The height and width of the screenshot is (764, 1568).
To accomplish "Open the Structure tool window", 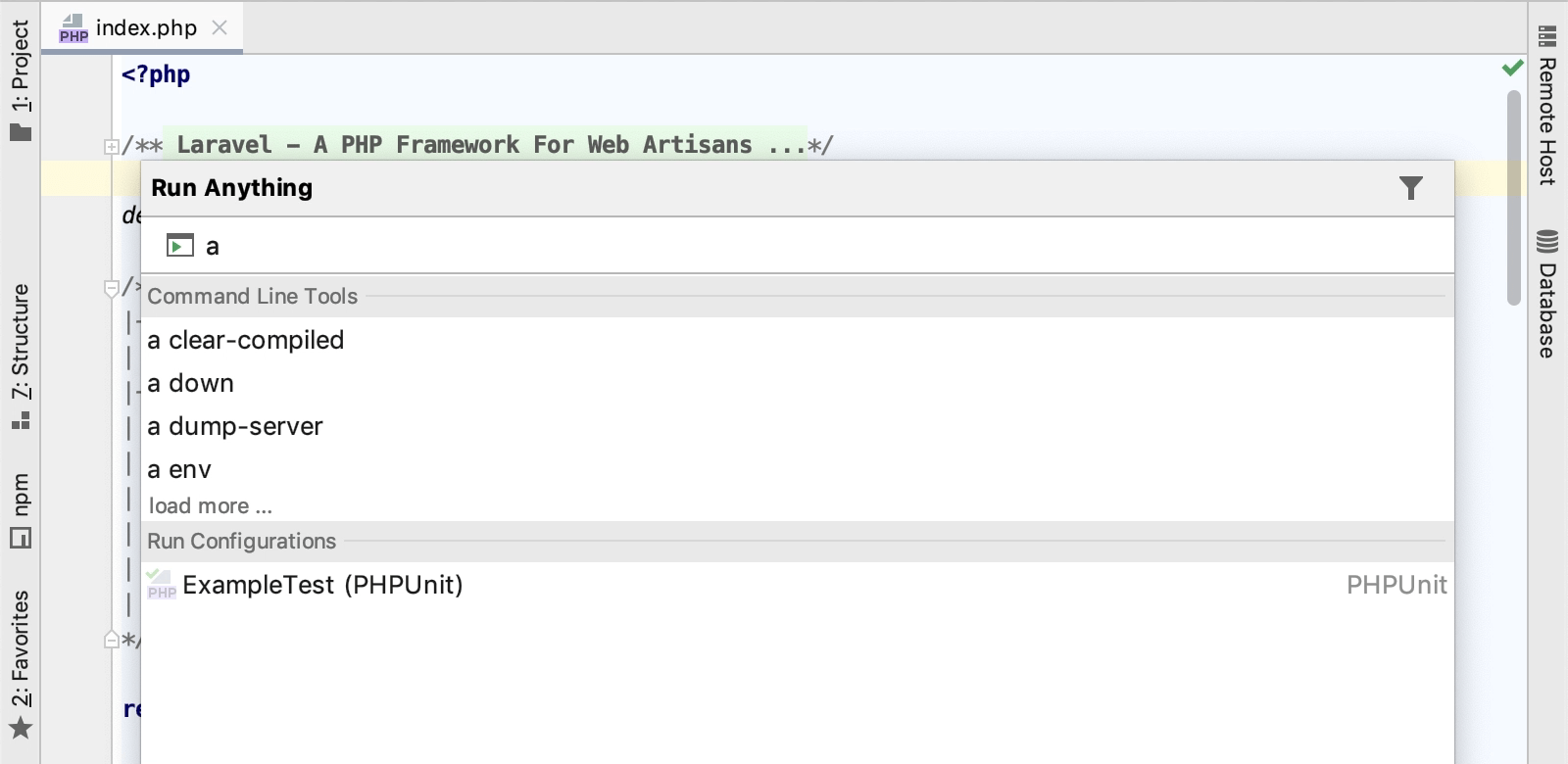I will [x=21, y=355].
